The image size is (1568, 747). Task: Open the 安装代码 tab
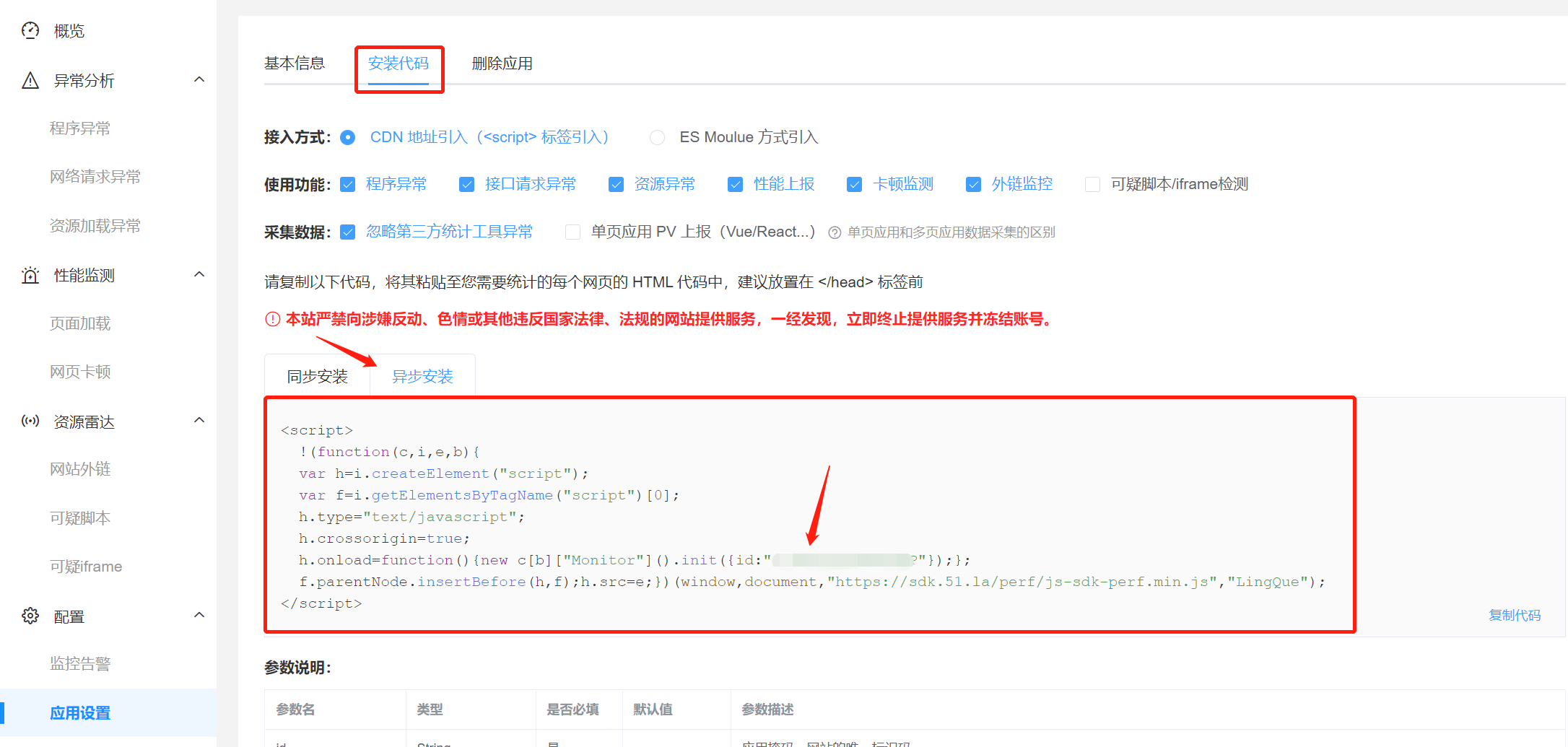pyautogui.click(x=398, y=64)
